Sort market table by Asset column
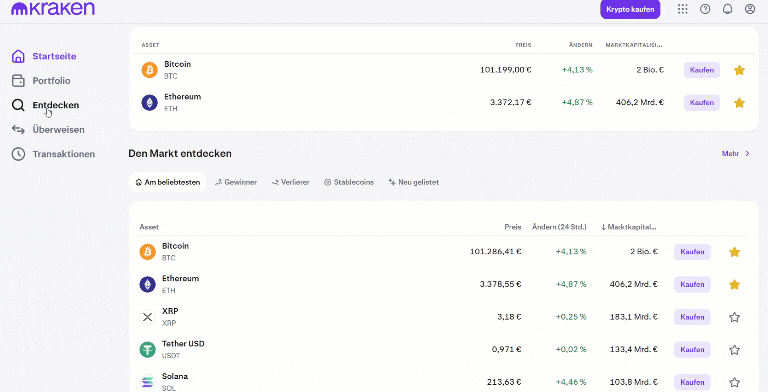This screenshot has height=392, width=768. tap(149, 227)
